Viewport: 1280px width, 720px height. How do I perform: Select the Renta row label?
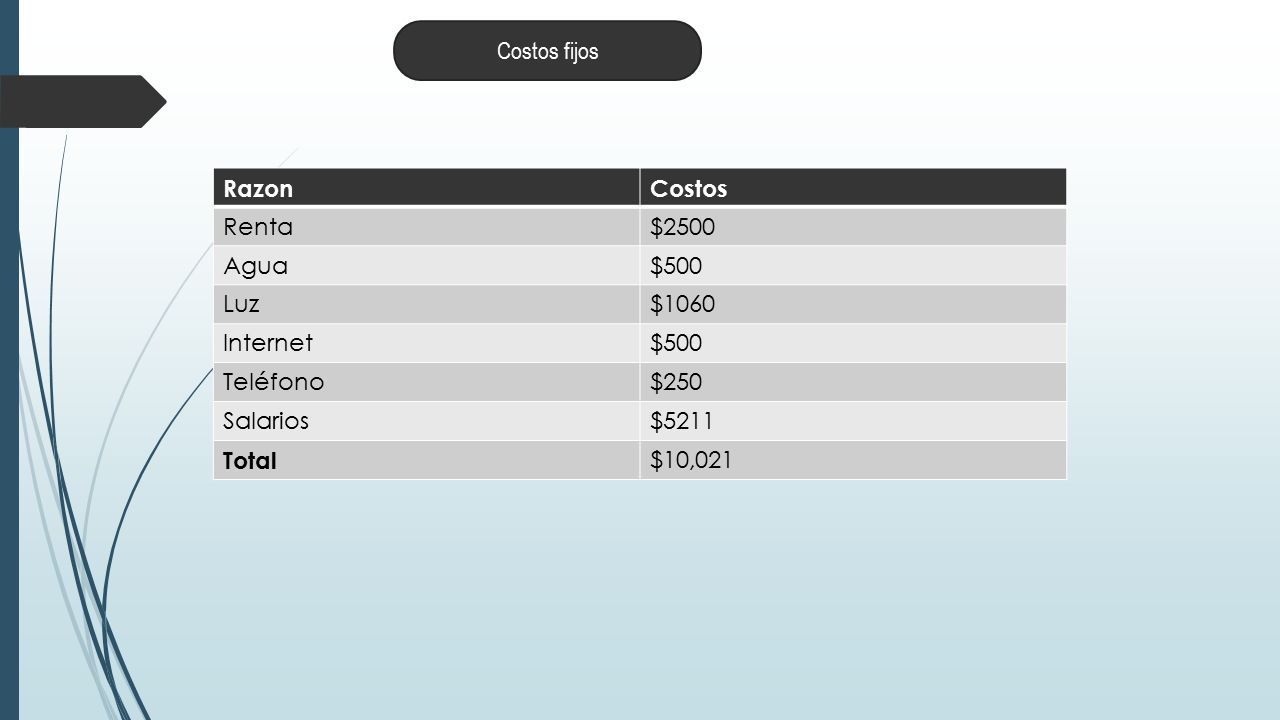426,227
